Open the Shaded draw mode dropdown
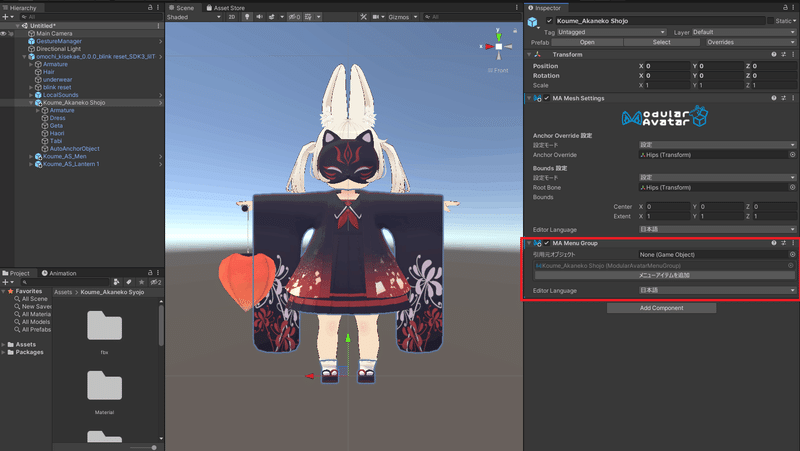Viewport: 800px width, 451px height. [x=194, y=17]
